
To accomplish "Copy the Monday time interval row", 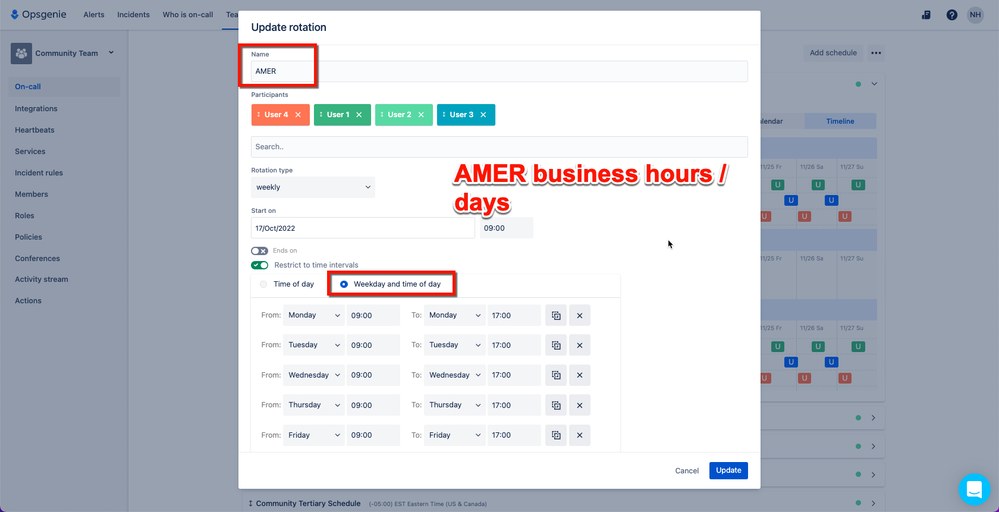I will [x=556, y=315].
